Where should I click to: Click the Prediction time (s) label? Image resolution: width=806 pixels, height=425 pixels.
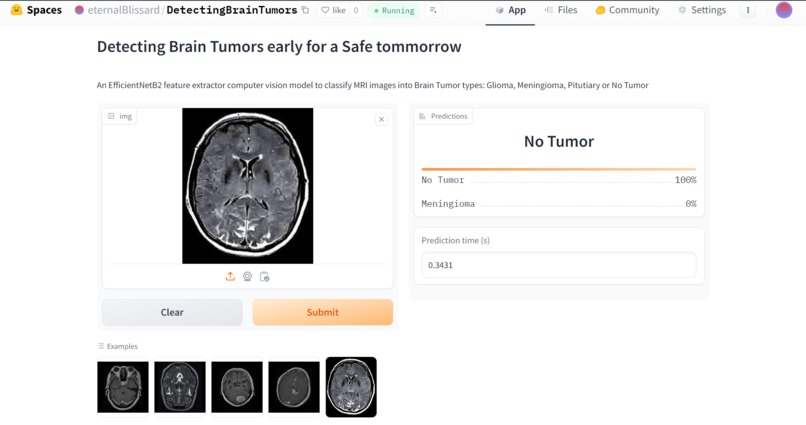point(455,240)
